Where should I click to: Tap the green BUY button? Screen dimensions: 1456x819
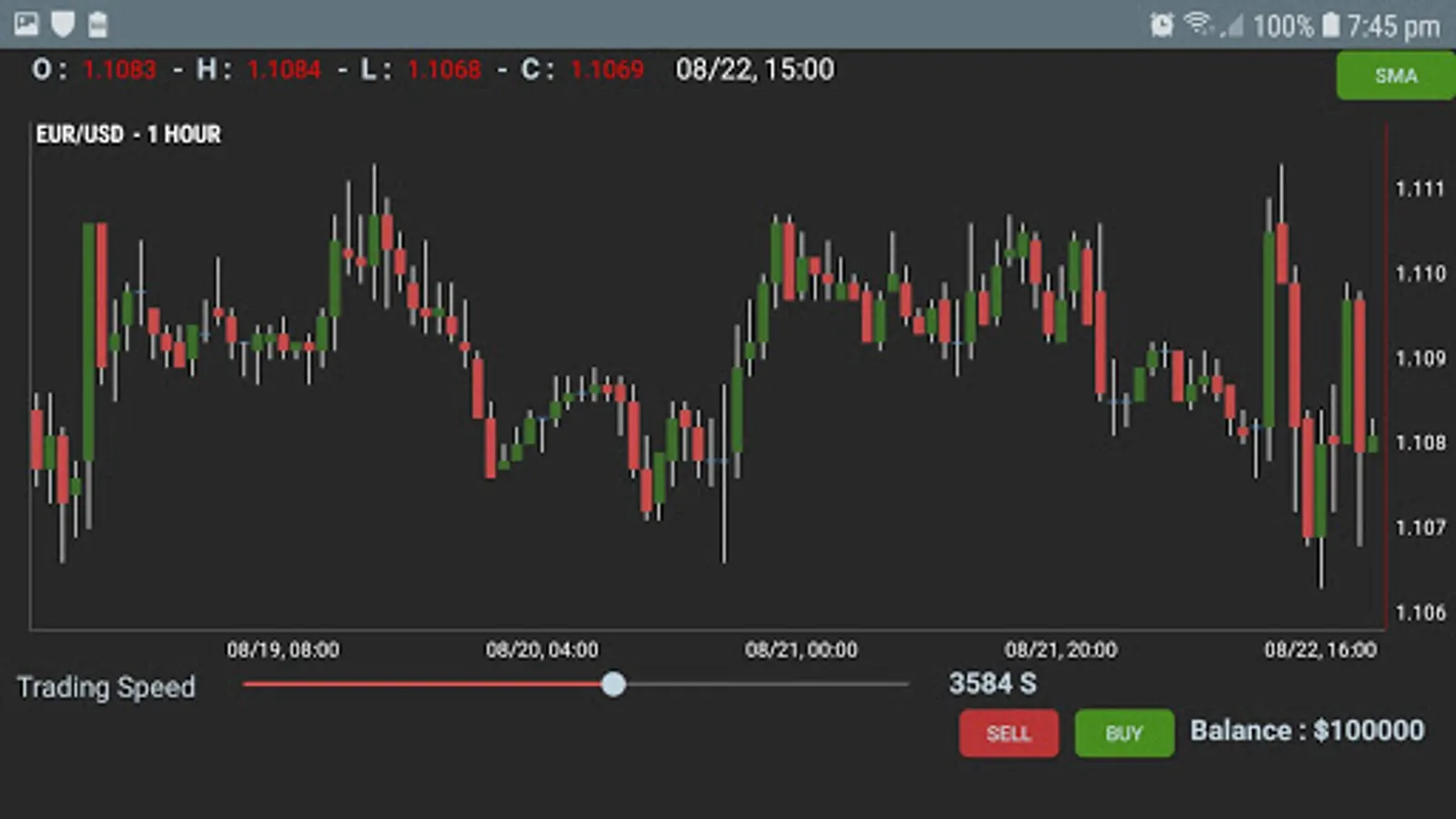pos(1124,733)
